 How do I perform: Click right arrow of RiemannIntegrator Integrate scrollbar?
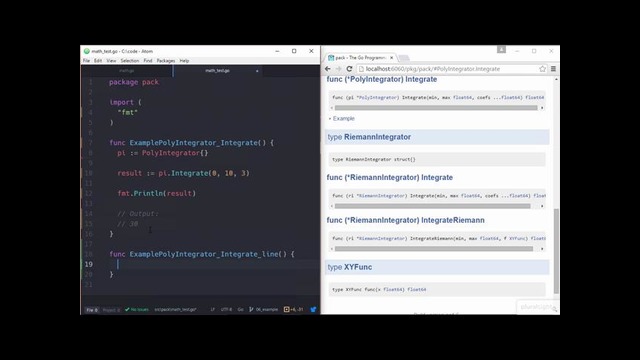point(542,206)
